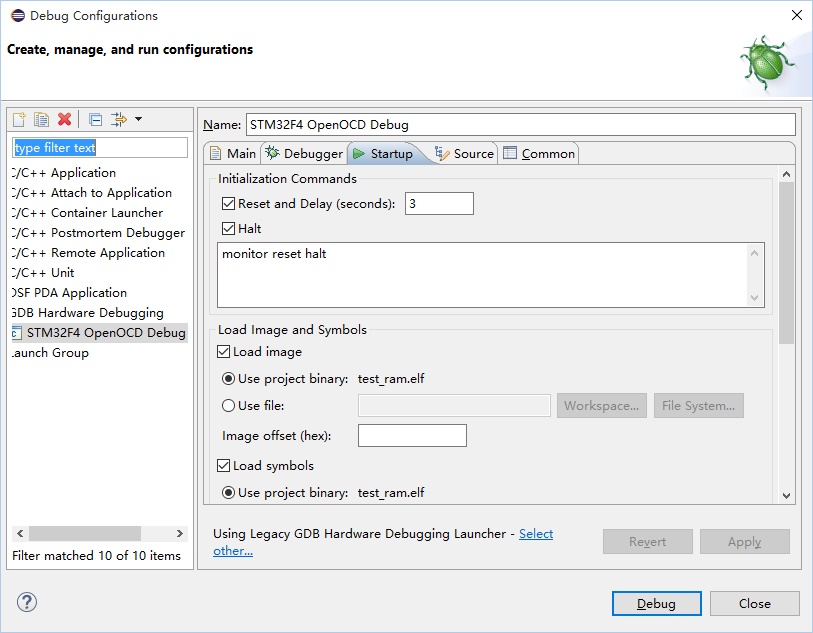813x633 pixels.
Task: Delete the selected launch configuration
Action: click(65, 120)
